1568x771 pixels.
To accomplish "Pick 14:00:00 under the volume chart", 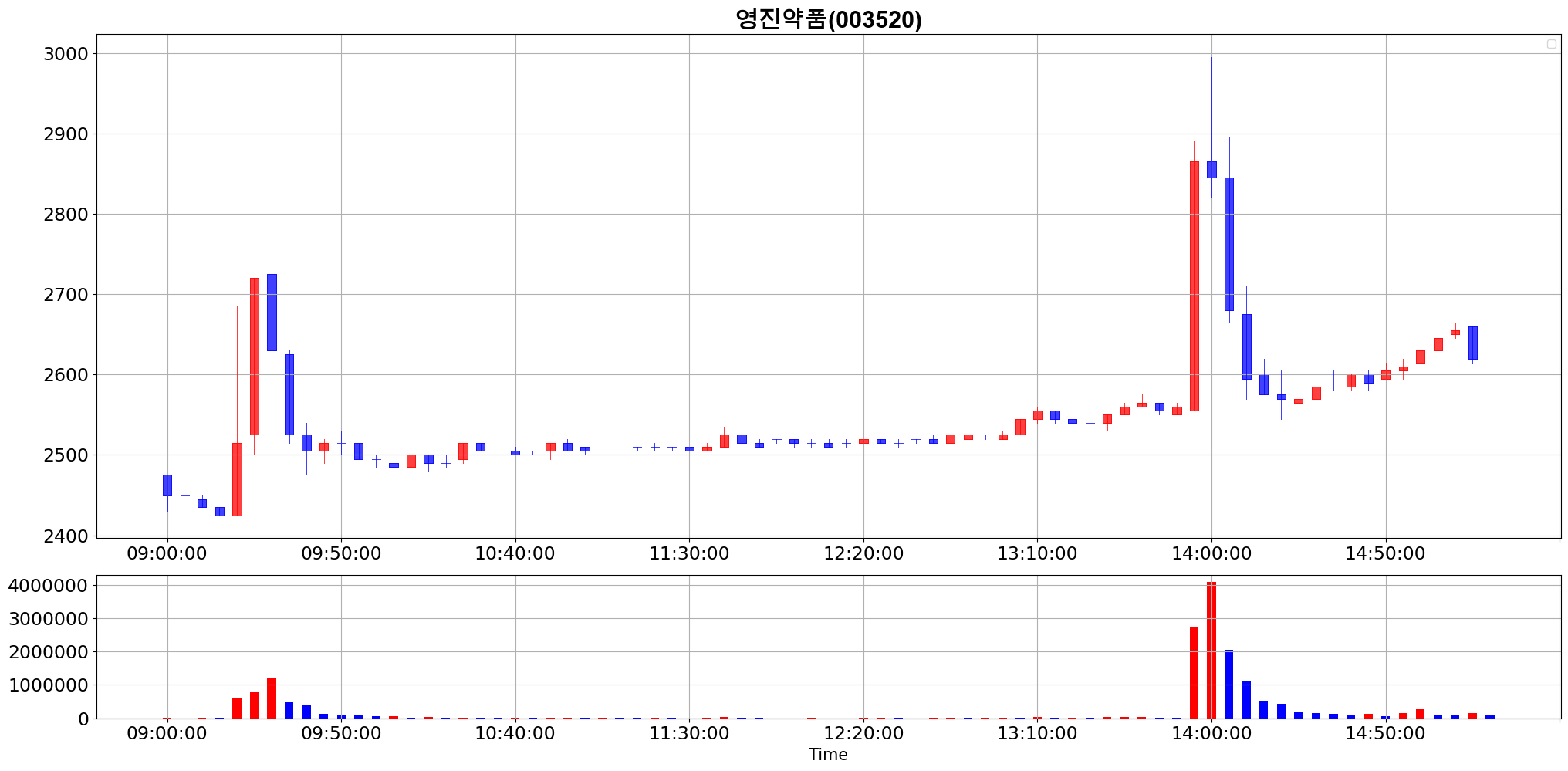I will [x=1211, y=733].
